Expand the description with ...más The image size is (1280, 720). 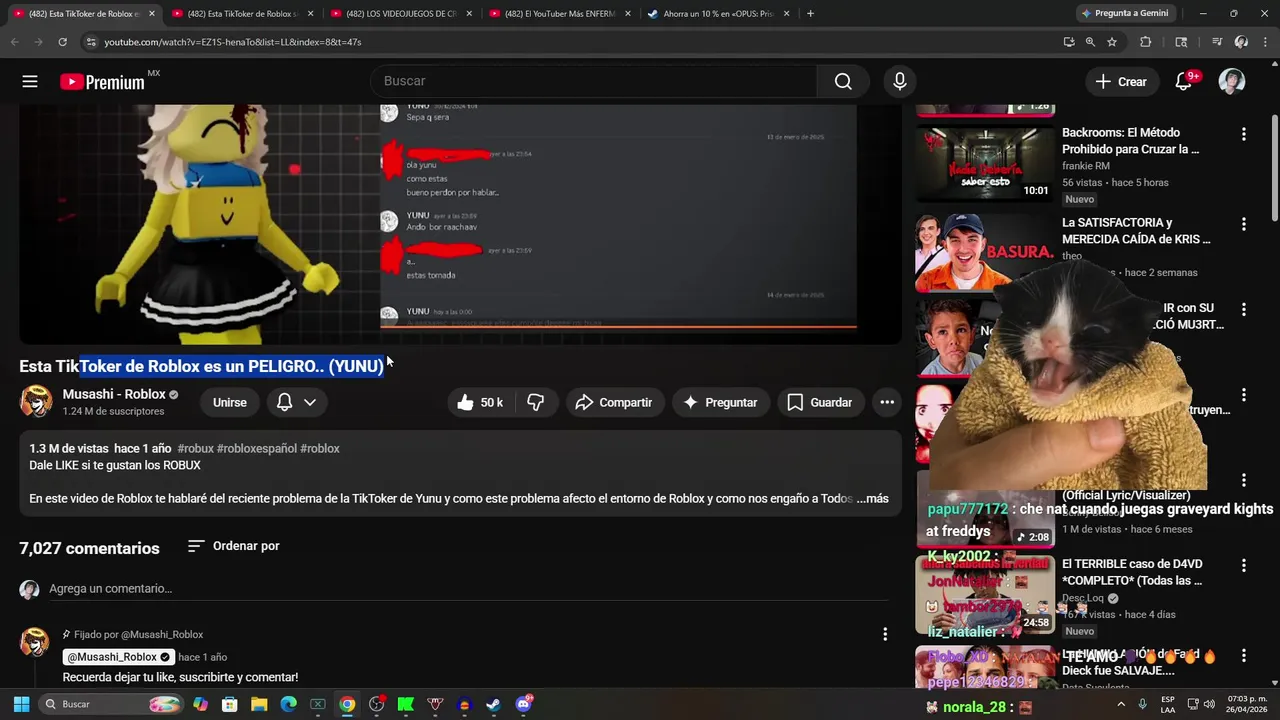pyautogui.click(x=872, y=498)
